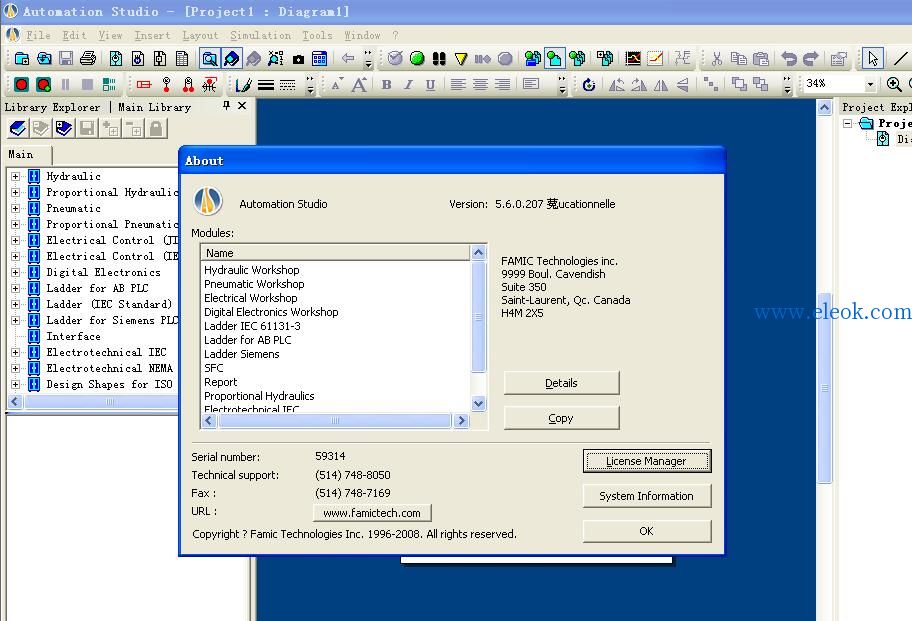Pin the Library Explorer panel

(x=226, y=105)
